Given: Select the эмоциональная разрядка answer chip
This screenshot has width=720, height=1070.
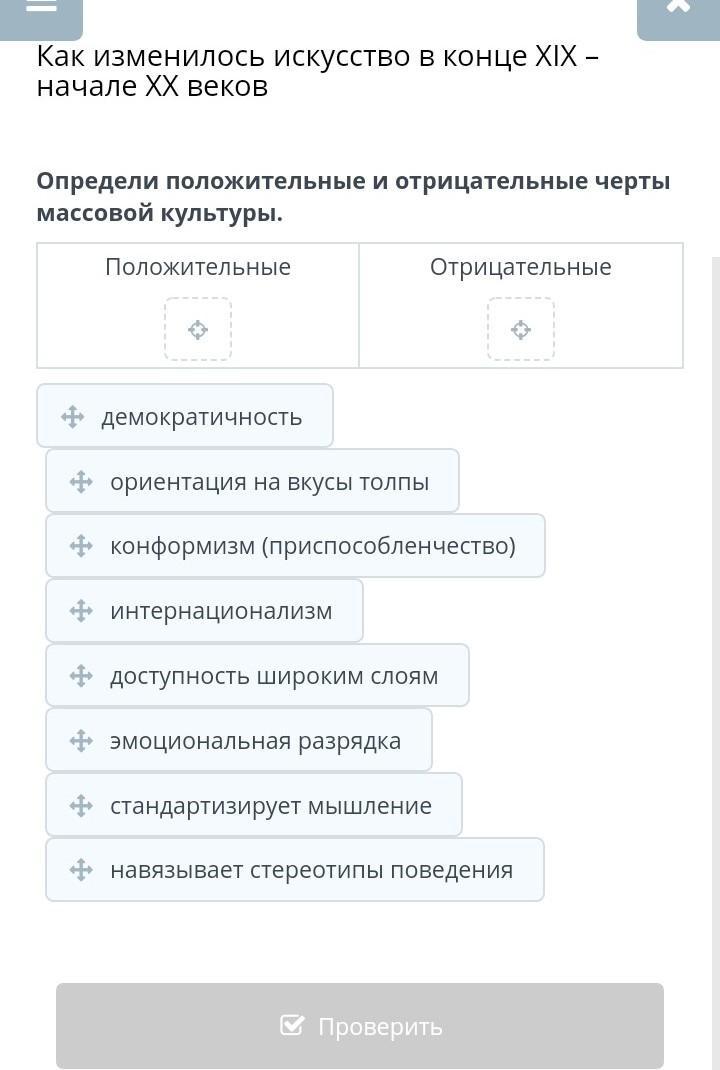Looking at the screenshot, I should [255, 741].
